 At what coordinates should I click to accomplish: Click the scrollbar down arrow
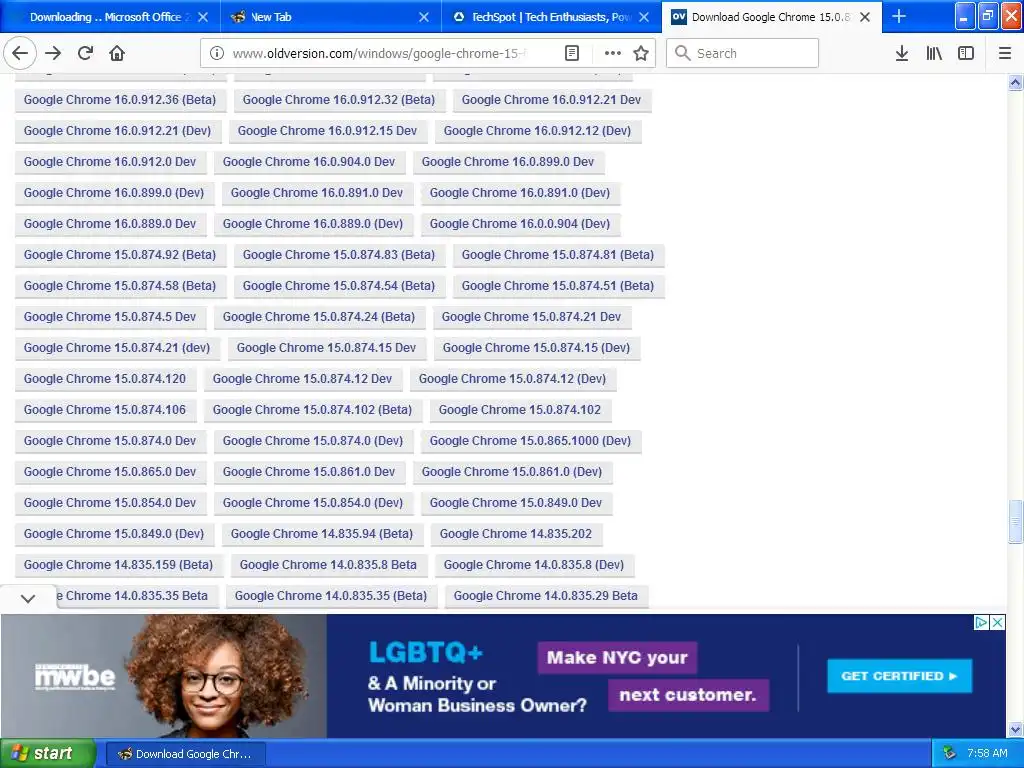point(1015,729)
